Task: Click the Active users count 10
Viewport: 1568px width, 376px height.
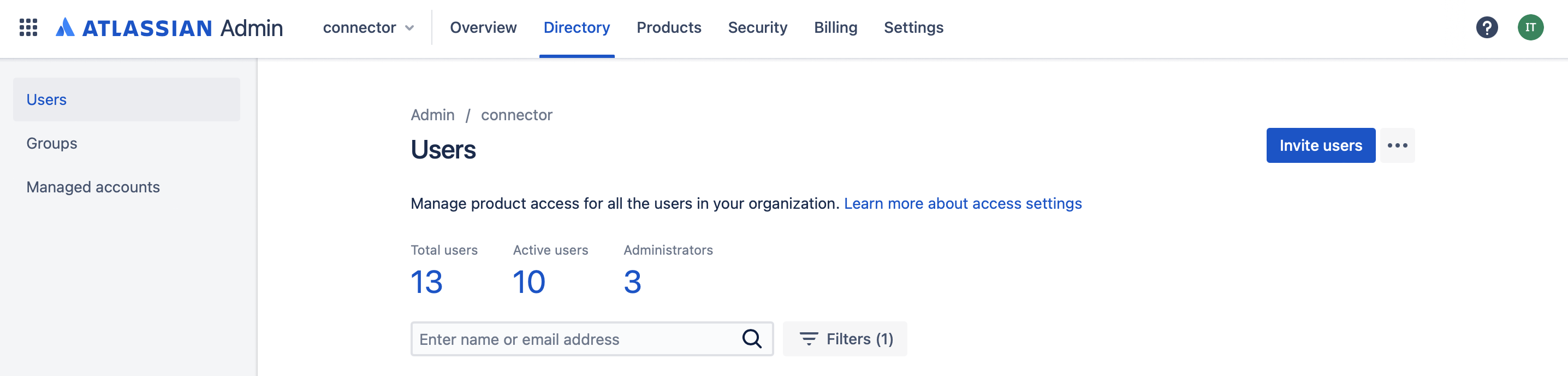Action: 528,282
